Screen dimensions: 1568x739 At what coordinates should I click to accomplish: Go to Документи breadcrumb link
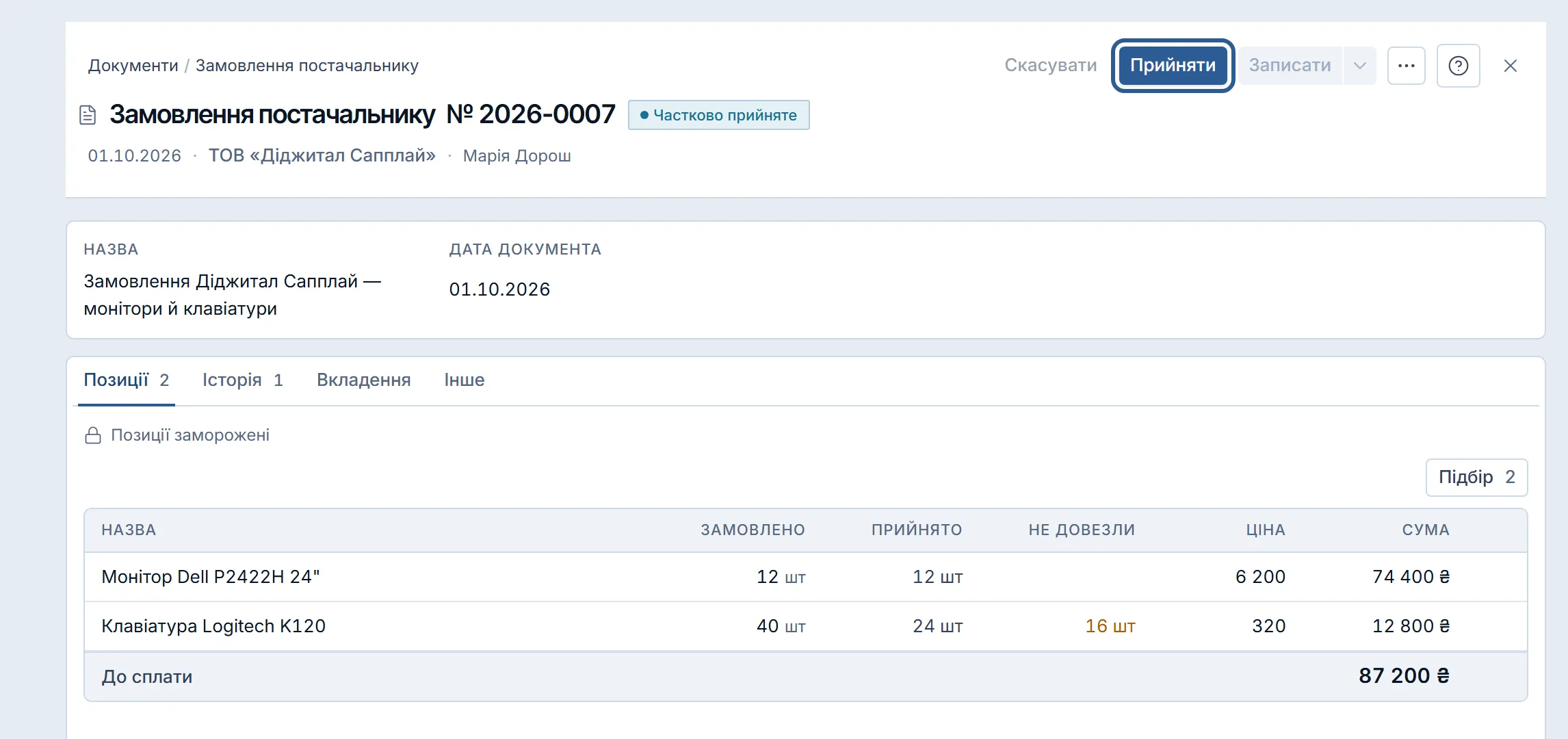[x=133, y=66]
